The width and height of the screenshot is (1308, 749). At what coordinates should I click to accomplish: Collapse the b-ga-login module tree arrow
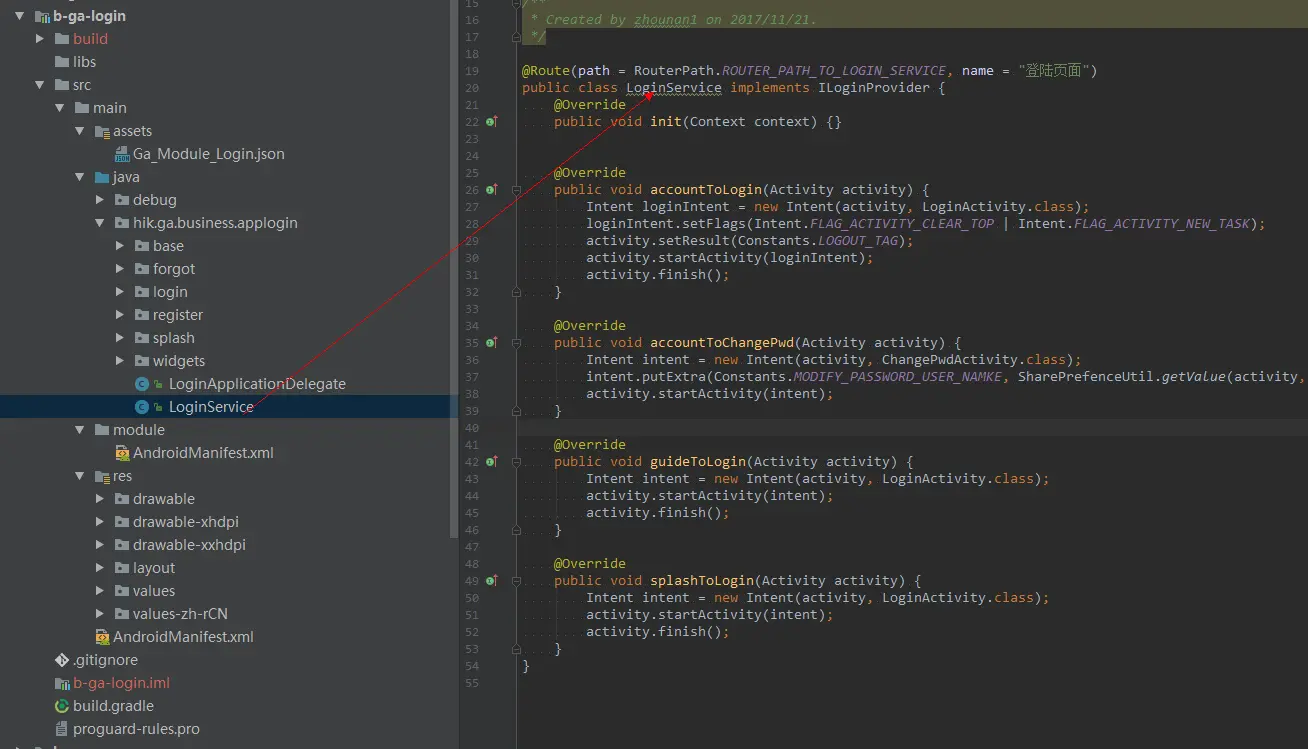[x=19, y=16]
